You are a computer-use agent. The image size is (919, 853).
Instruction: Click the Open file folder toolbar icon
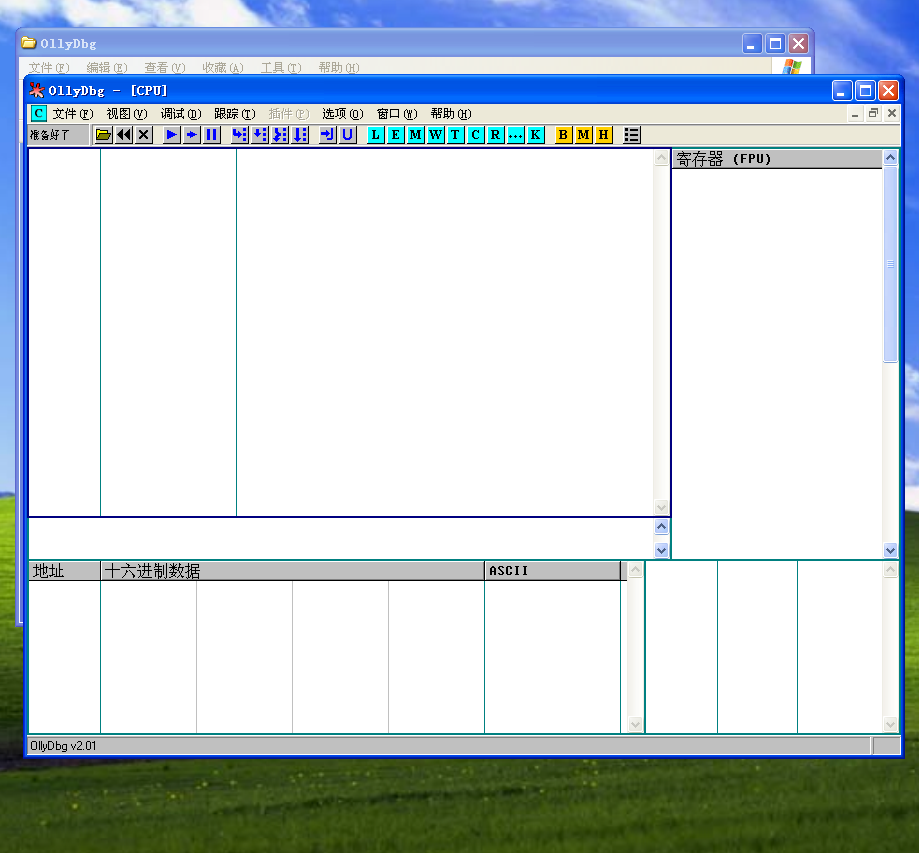(x=104, y=135)
